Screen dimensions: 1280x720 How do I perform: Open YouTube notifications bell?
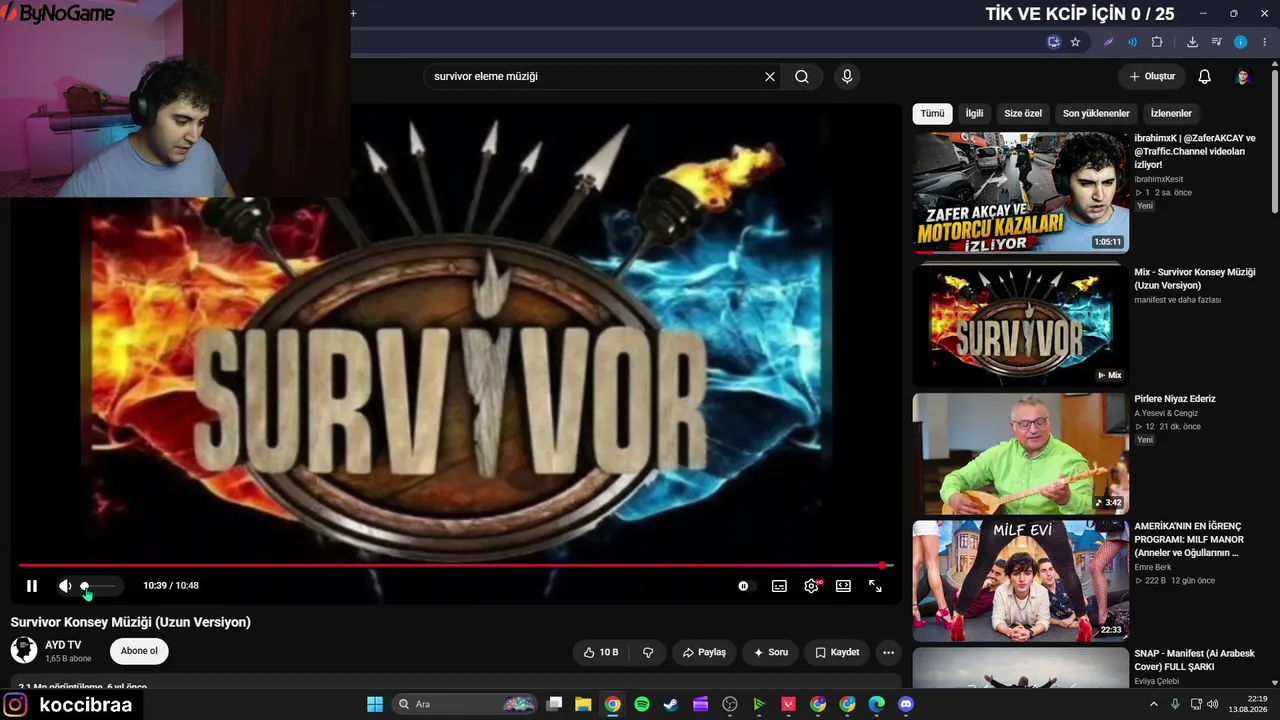click(x=1205, y=76)
